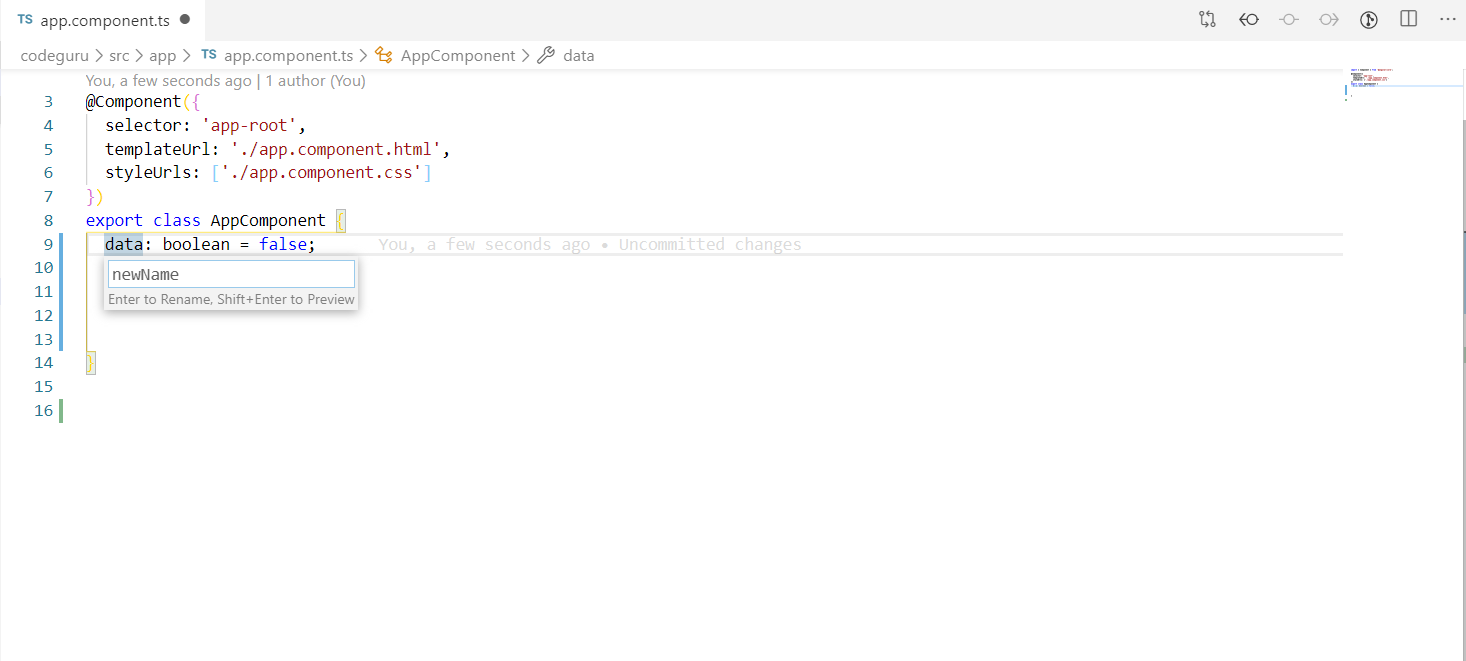Click the Split Editor Right icon
The height and width of the screenshot is (661, 1466).
1408,18
